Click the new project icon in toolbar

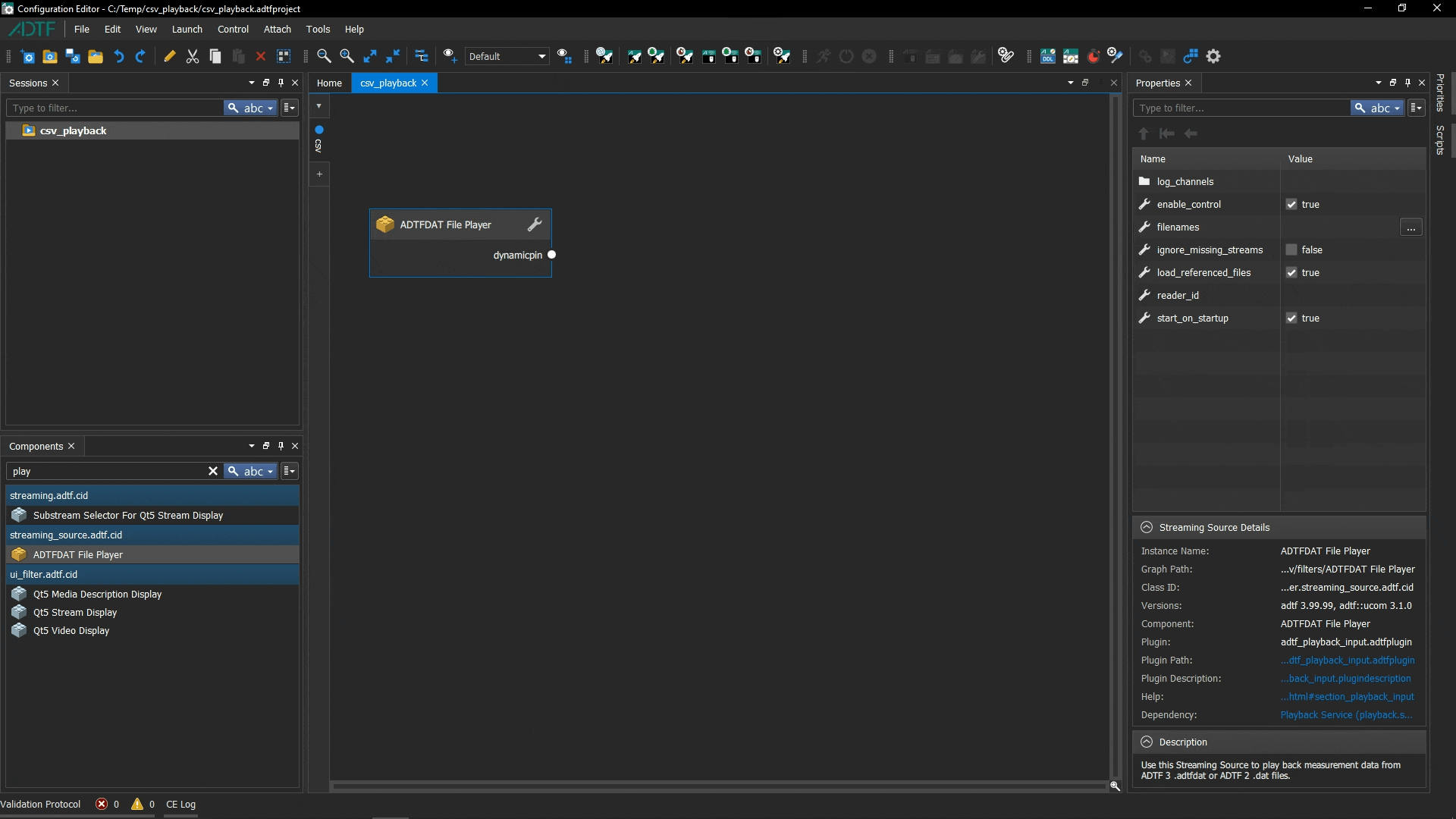(27, 56)
